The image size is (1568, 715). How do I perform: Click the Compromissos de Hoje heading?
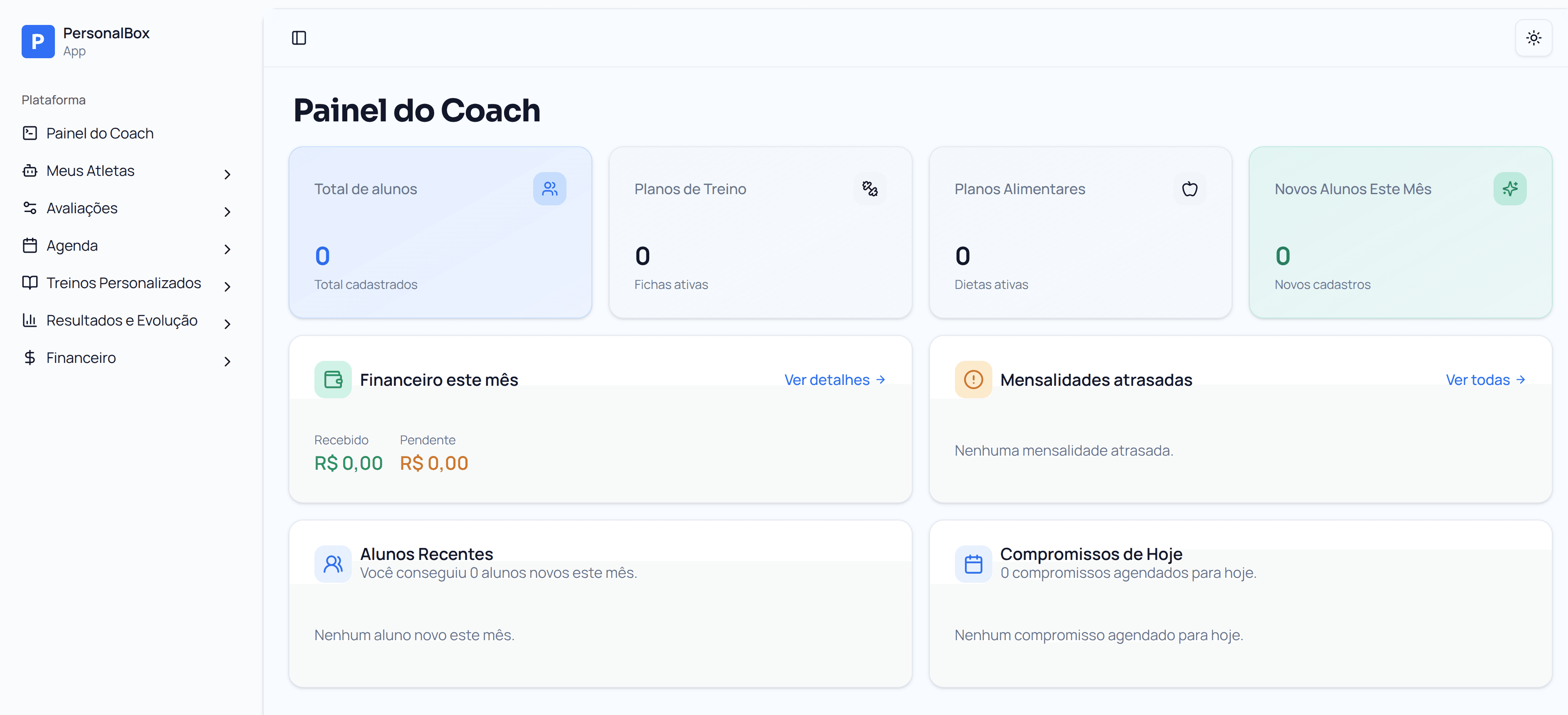click(1091, 554)
